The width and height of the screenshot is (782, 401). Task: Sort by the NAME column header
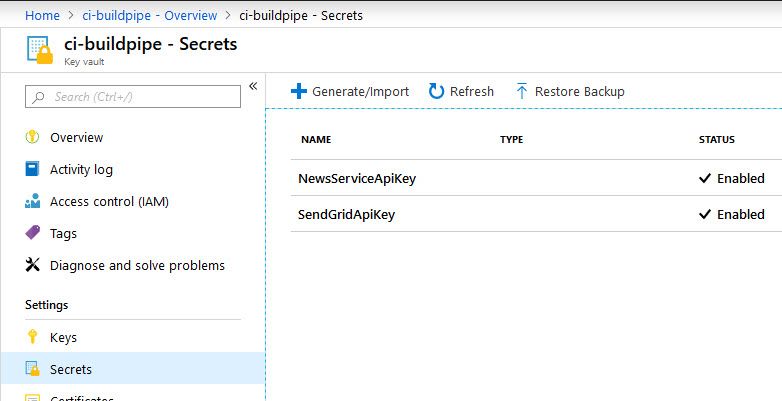[316, 140]
